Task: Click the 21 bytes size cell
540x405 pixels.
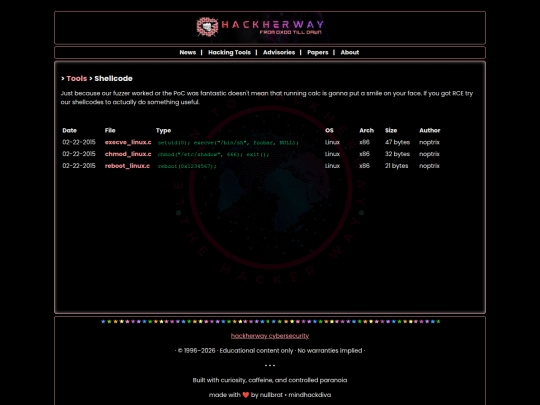Action: point(396,166)
